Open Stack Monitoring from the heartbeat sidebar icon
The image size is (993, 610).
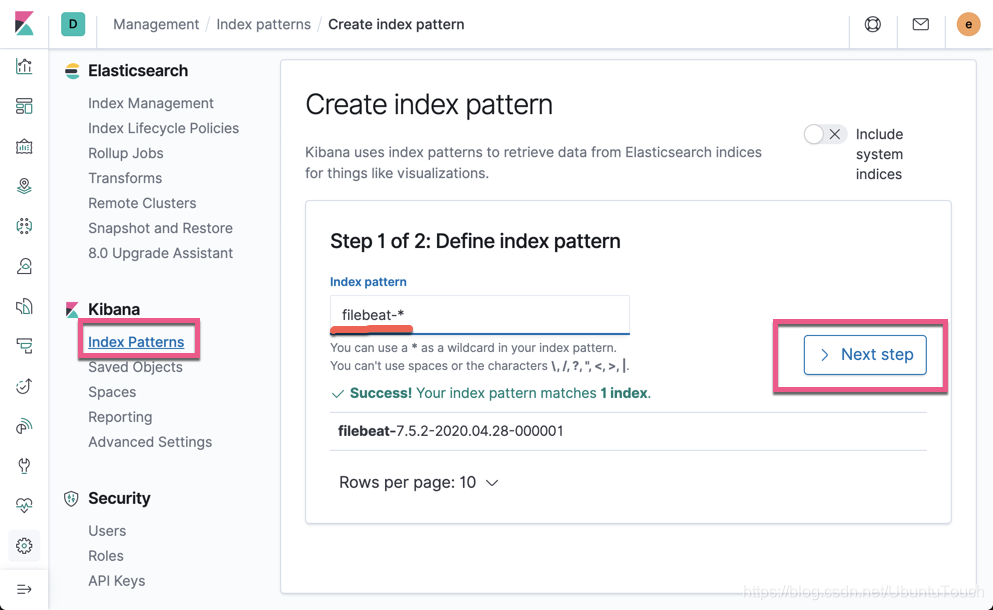coord(24,505)
